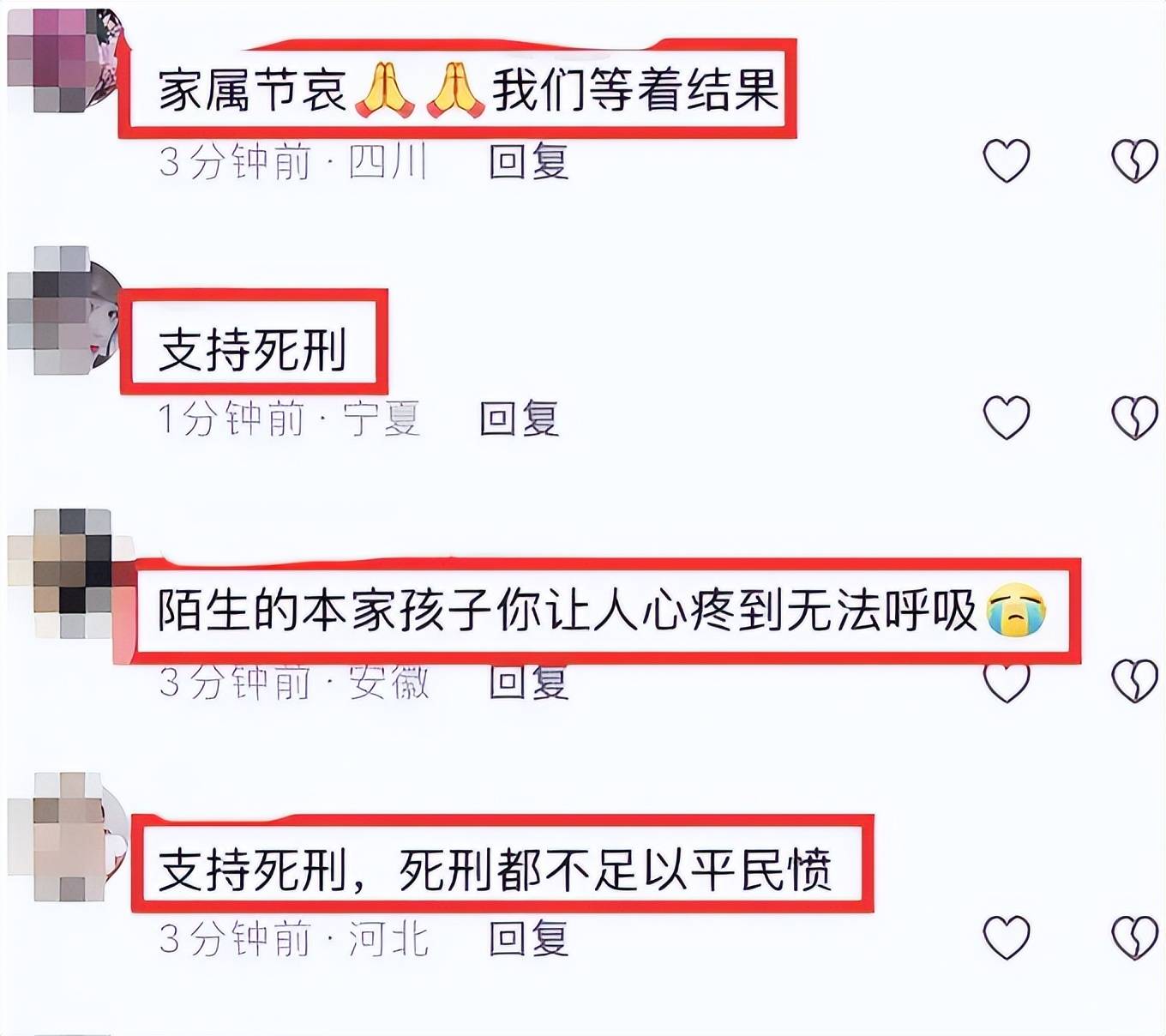Reply to the 河北 comment via 回复
Viewport: 1166px width, 1036px height.
click(529, 938)
